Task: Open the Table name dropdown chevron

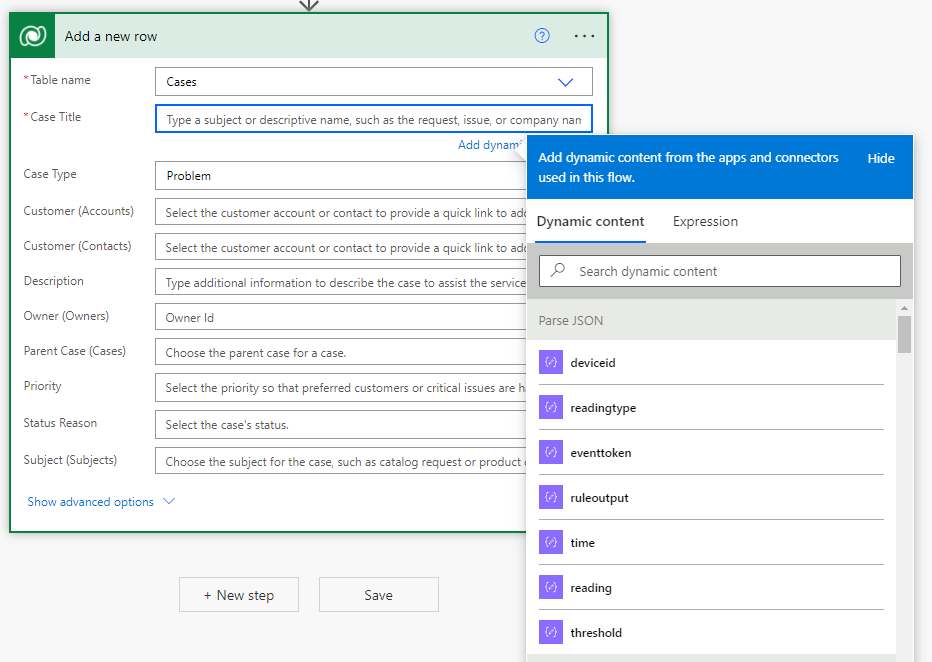Action: (x=565, y=82)
